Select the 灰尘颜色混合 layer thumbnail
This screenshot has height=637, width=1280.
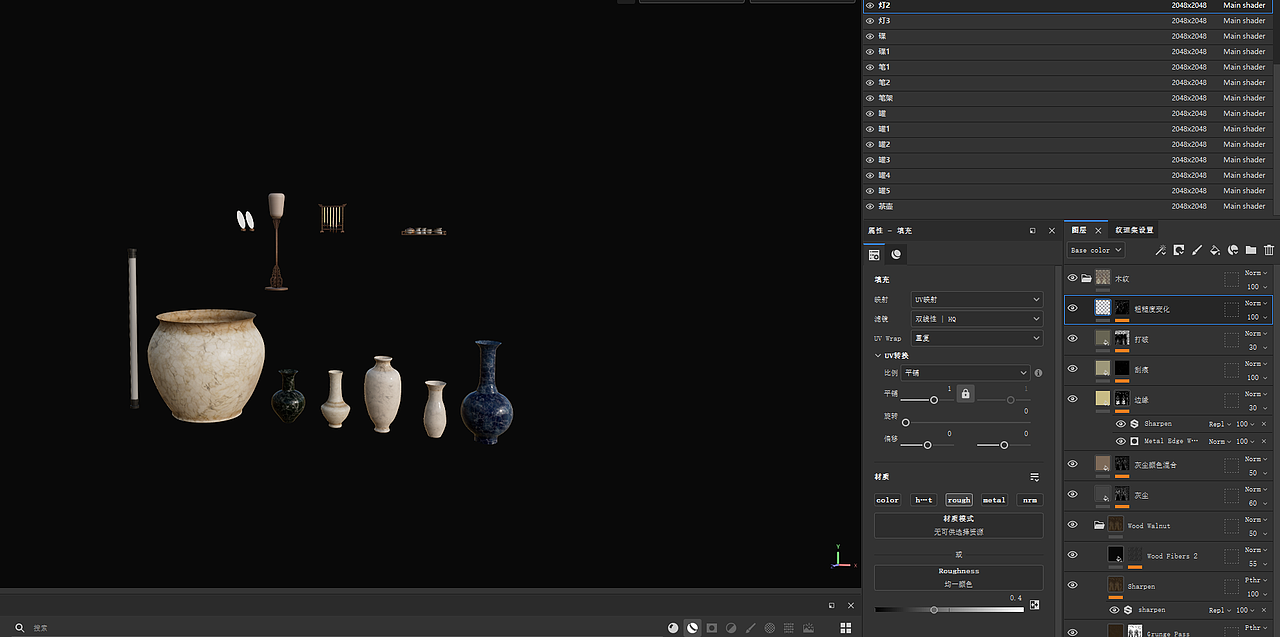tap(1103, 464)
